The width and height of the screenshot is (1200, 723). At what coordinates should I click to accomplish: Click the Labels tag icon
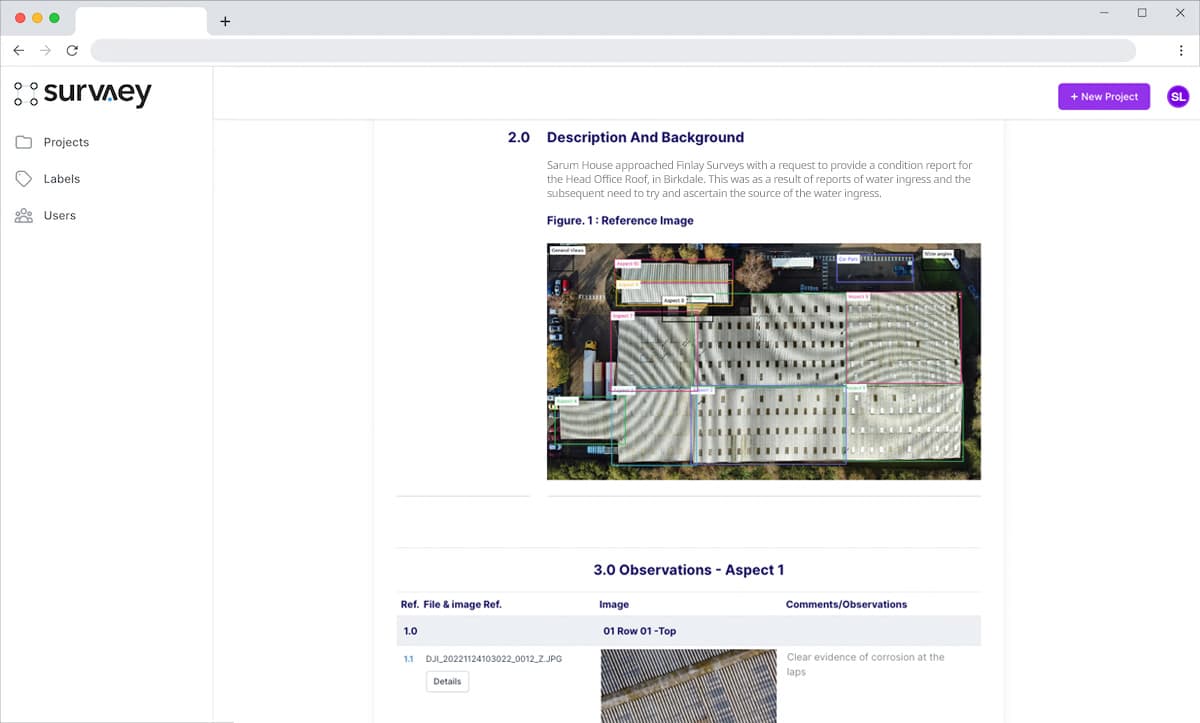(24, 179)
